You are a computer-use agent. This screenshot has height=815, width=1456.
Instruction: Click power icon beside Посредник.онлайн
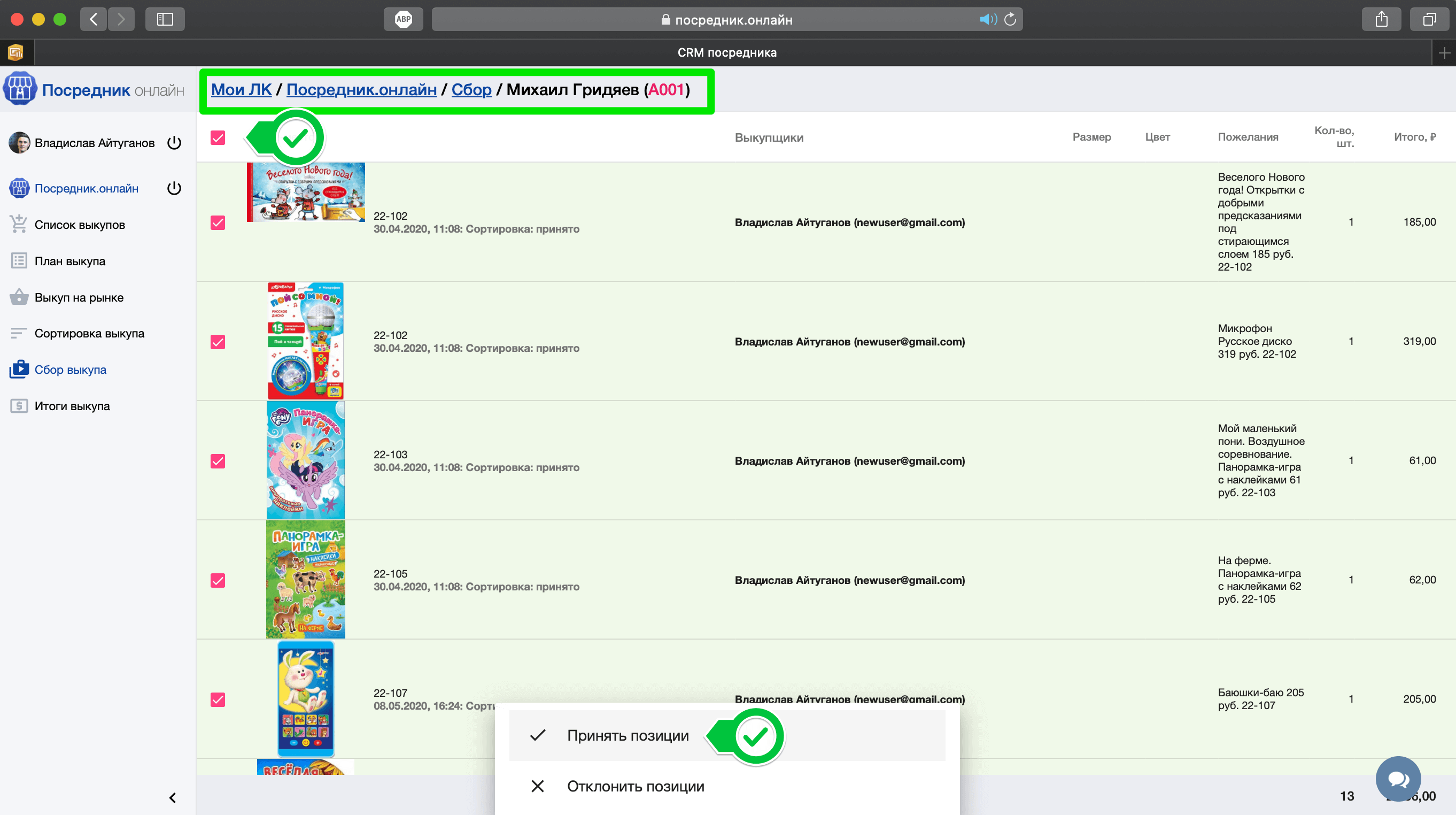coord(174,188)
